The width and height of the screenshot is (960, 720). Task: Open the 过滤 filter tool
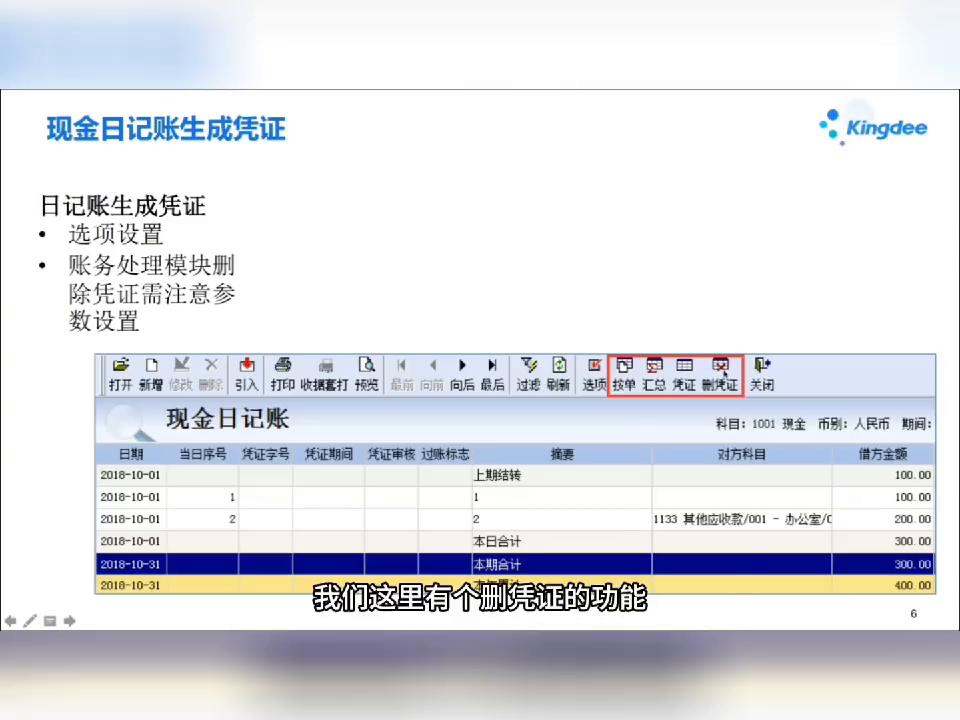click(x=529, y=372)
